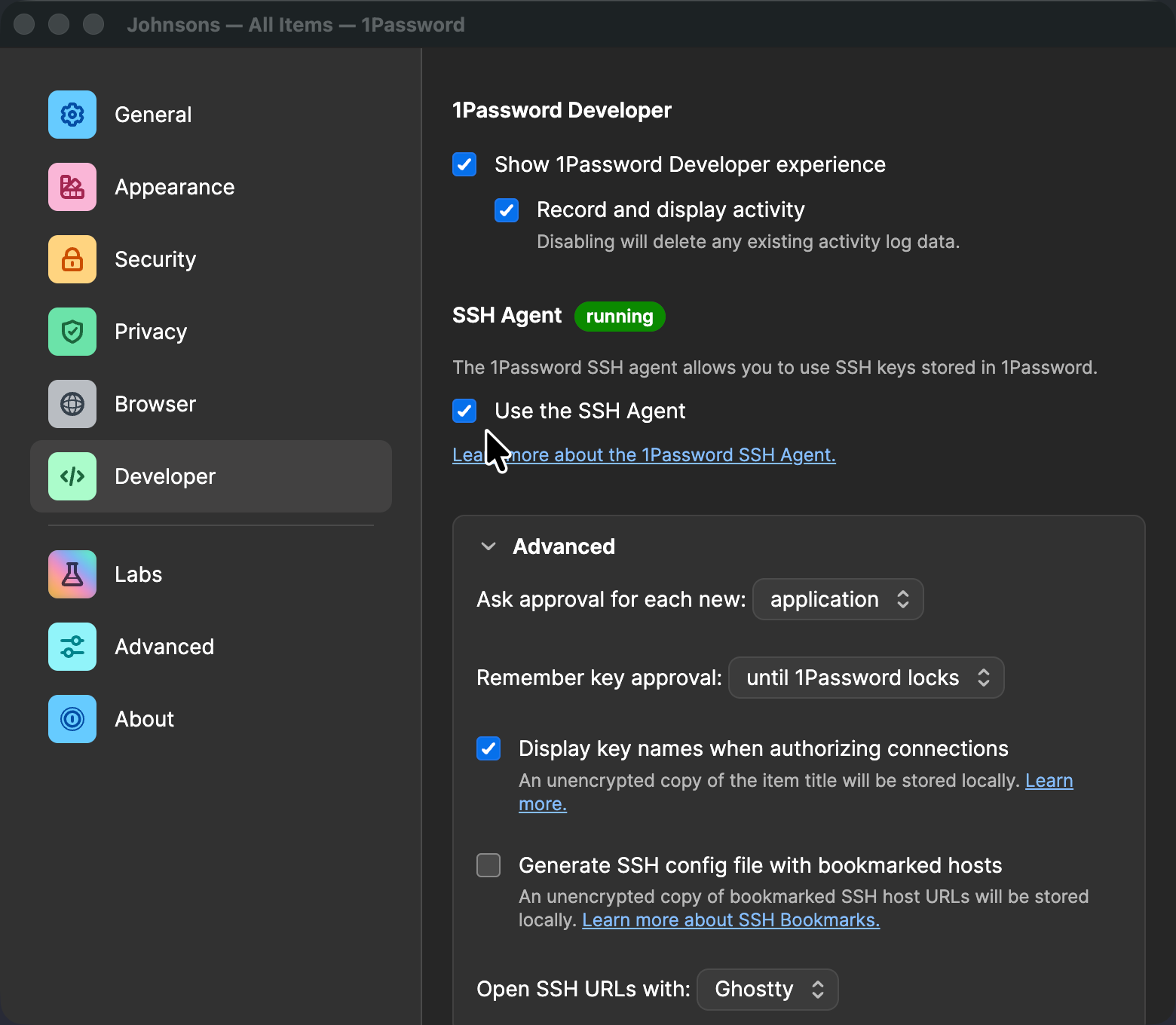
Task: Toggle the Use the SSH Agent checkbox
Action: pyautogui.click(x=464, y=411)
